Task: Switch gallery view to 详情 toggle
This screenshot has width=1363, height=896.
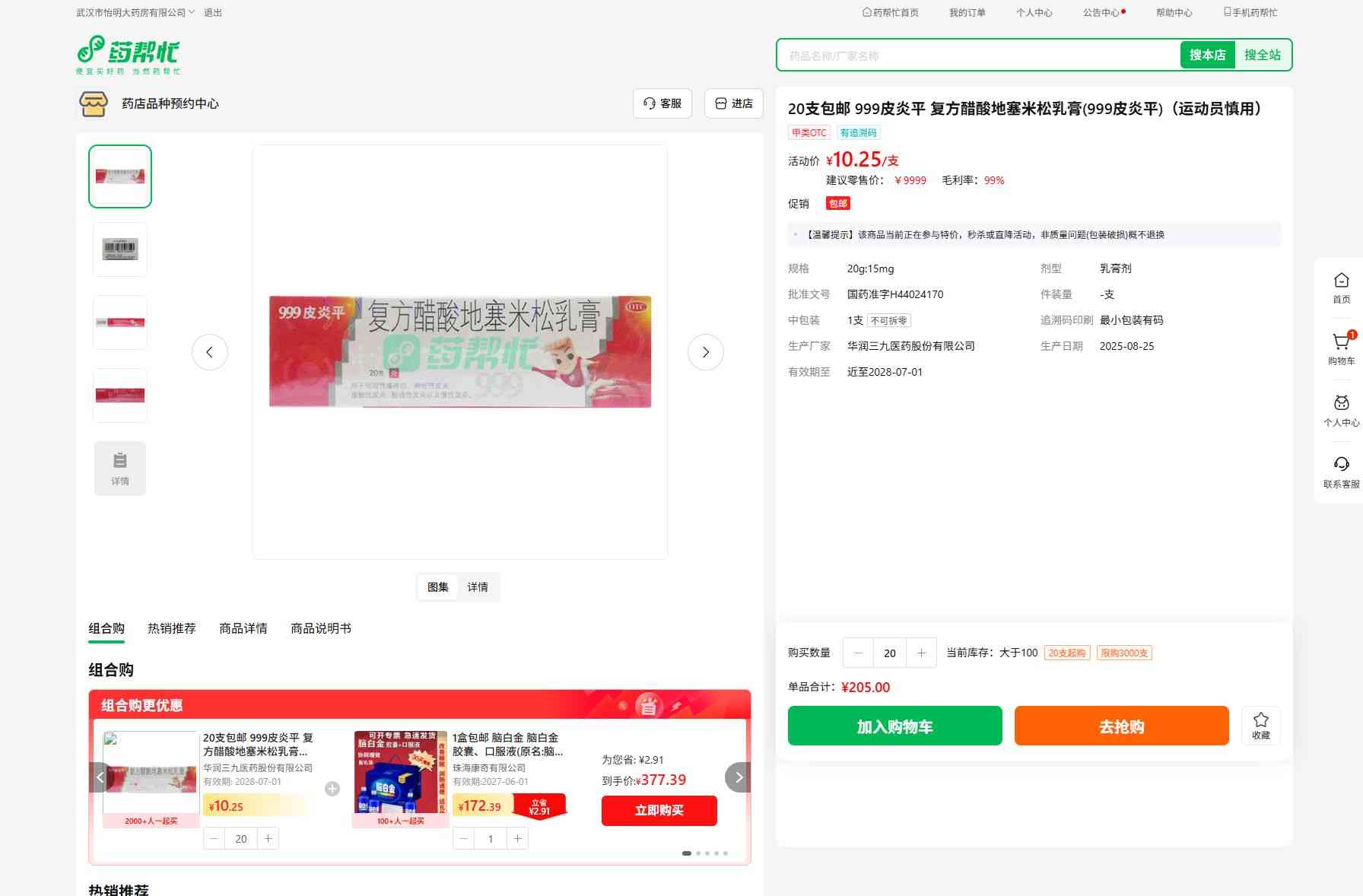Action: point(478,587)
